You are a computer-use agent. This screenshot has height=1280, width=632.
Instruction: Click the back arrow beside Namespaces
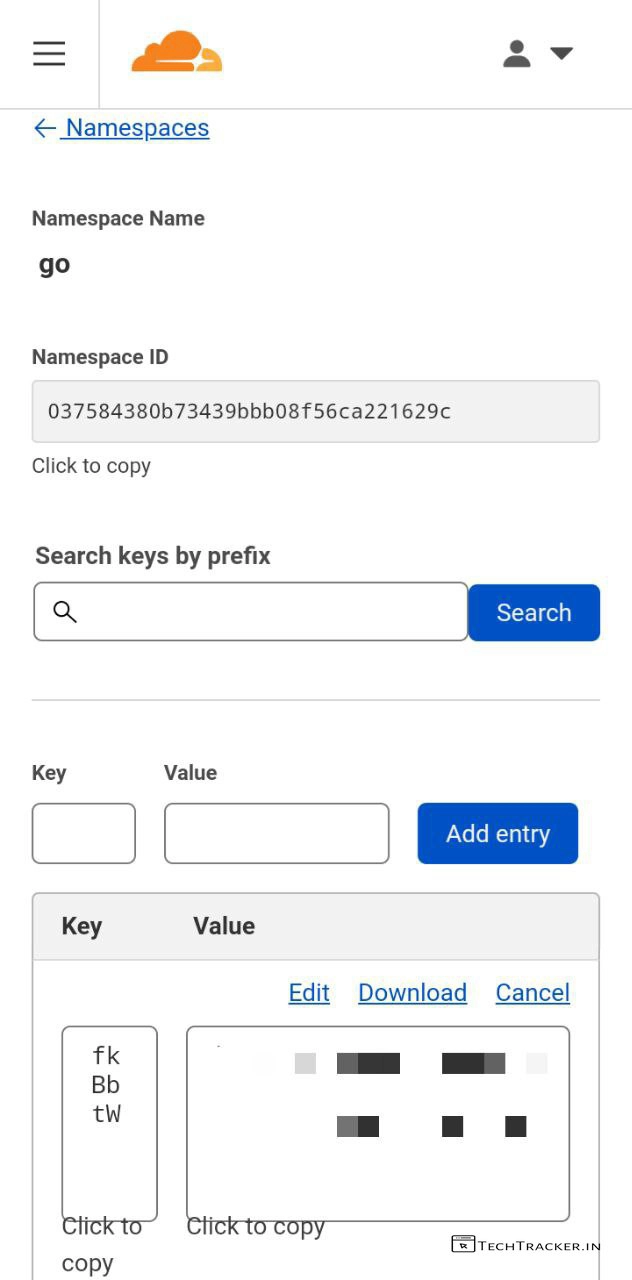(44, 128)
